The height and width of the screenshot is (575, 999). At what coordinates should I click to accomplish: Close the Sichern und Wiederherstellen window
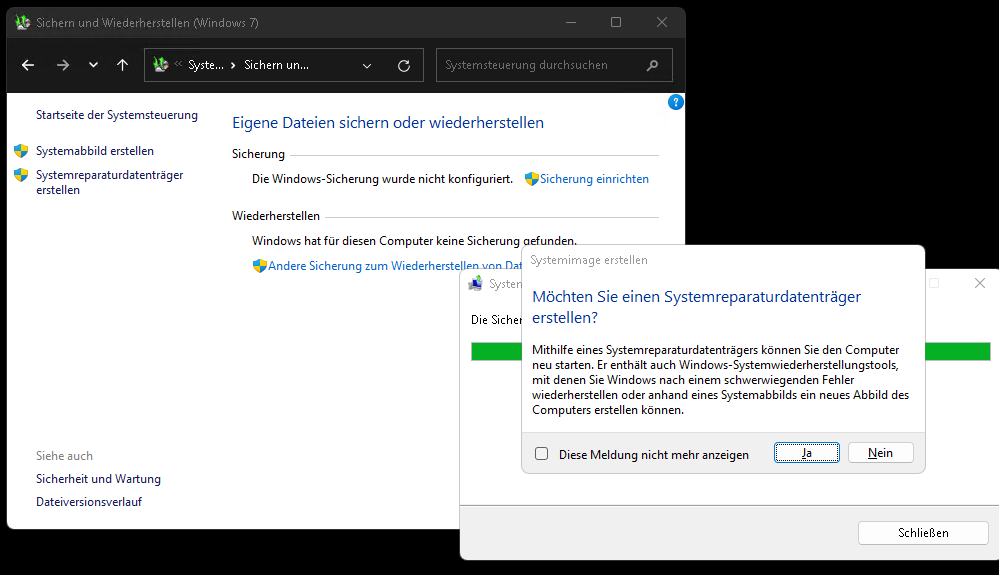pos(662,22)
